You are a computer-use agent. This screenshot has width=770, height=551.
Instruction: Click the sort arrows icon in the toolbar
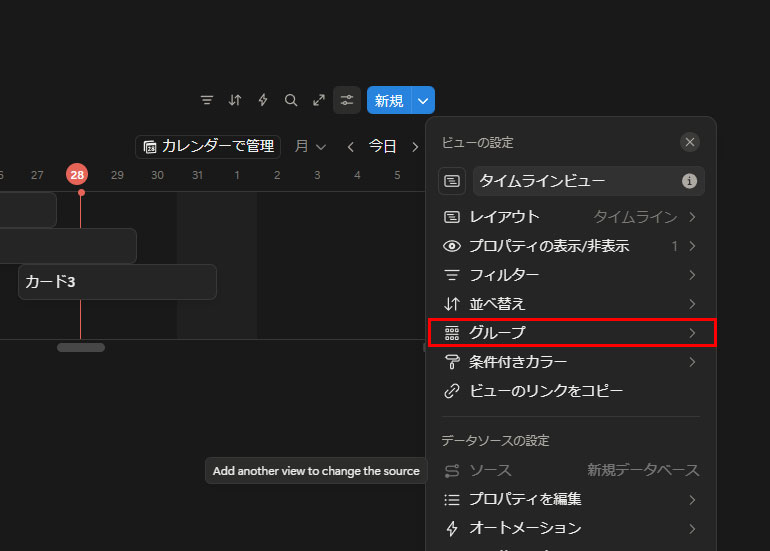[x=235, y=100]
